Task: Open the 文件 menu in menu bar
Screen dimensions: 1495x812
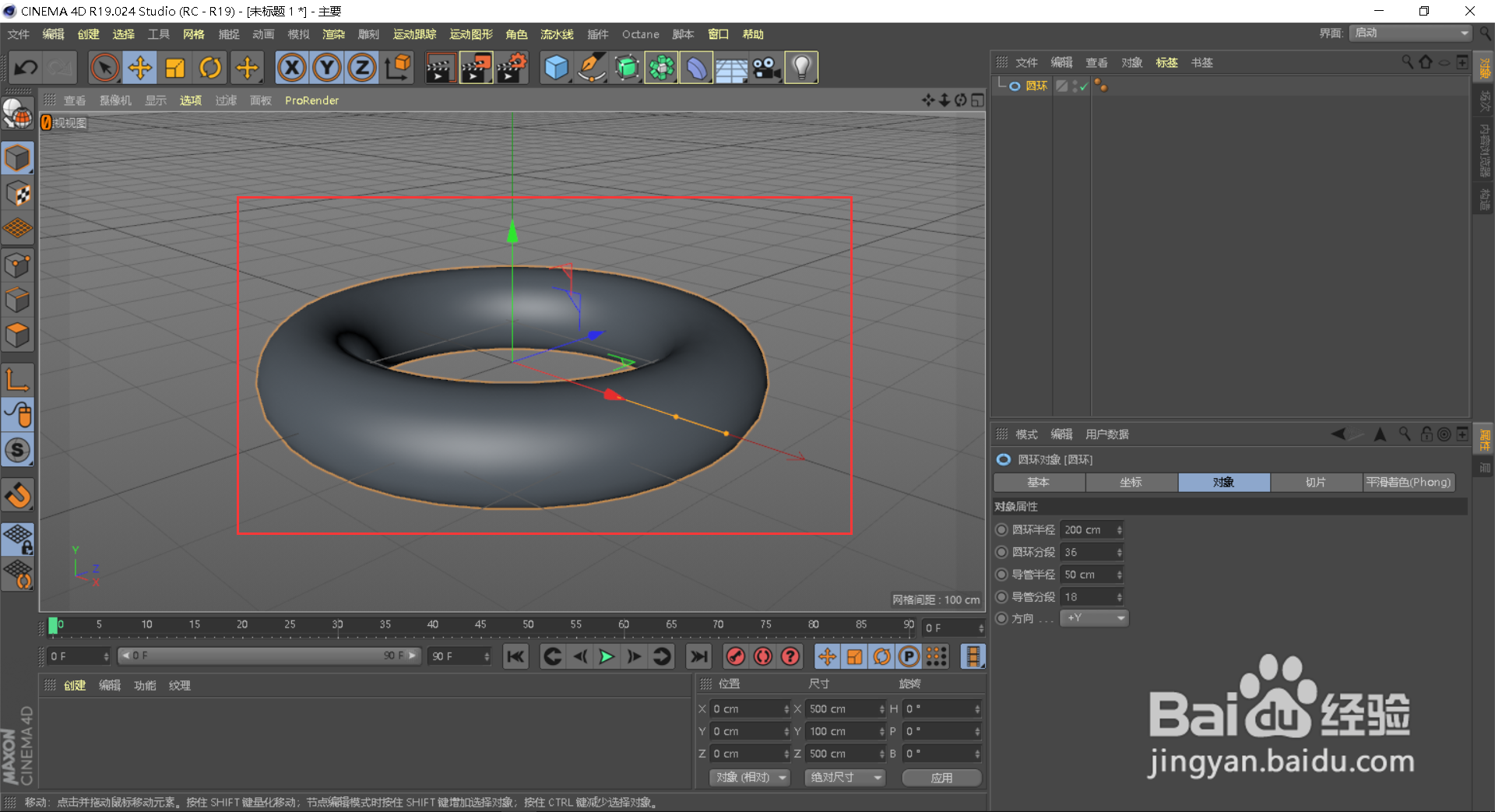Action: click(x=18, y=34)
